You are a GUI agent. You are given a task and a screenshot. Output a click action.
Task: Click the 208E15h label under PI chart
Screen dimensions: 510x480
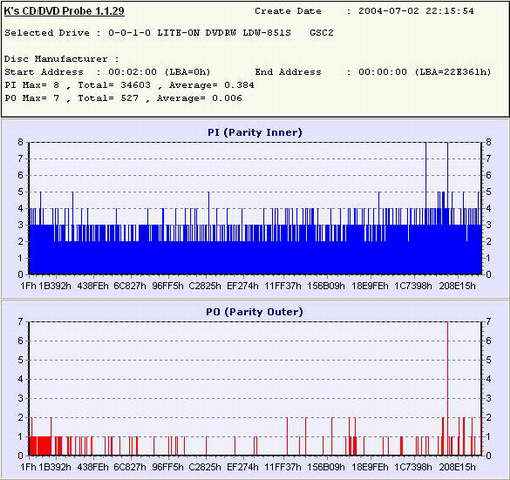457,286
